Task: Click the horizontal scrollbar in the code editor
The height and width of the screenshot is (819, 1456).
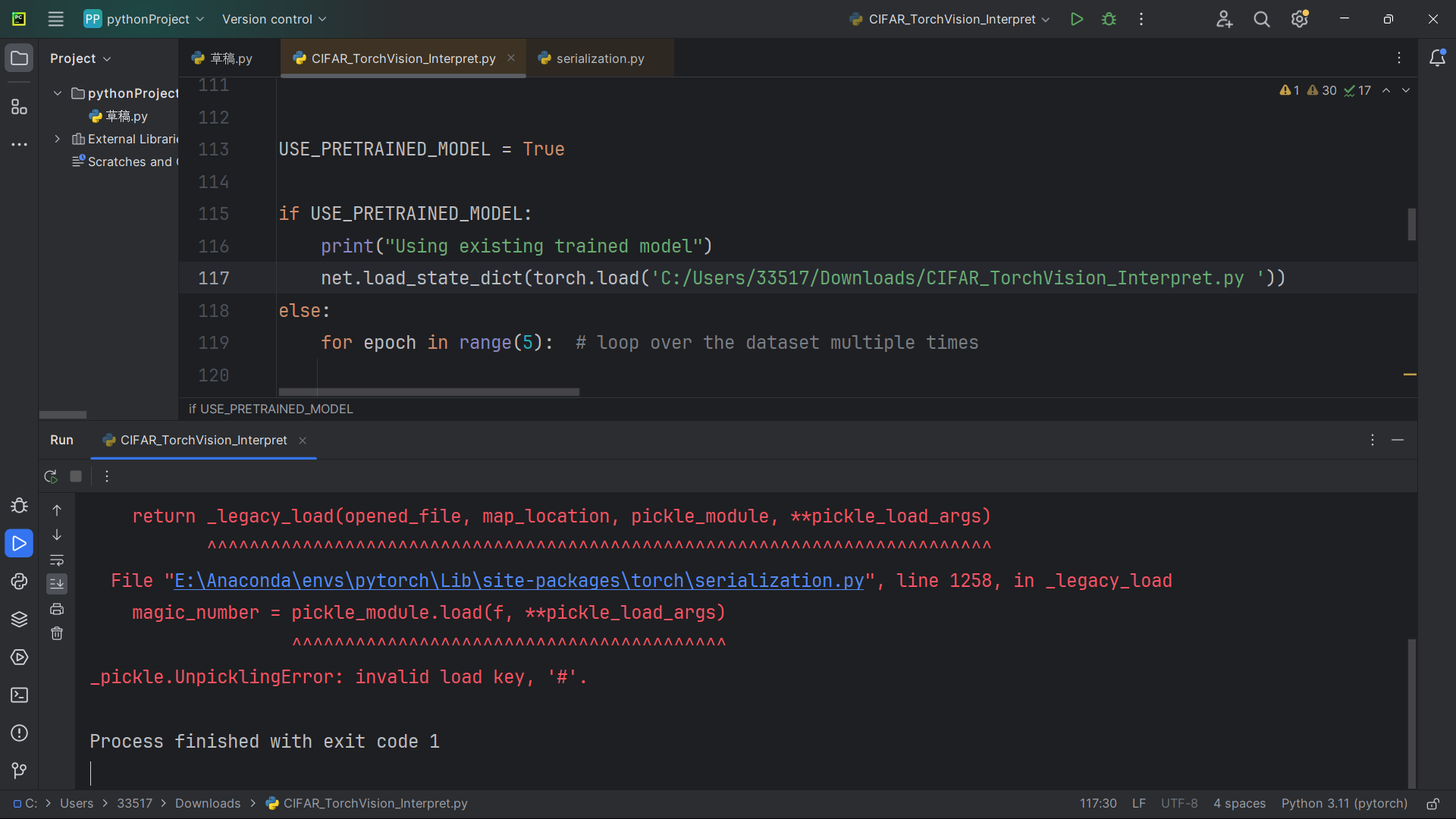Action: click(428, 392)
